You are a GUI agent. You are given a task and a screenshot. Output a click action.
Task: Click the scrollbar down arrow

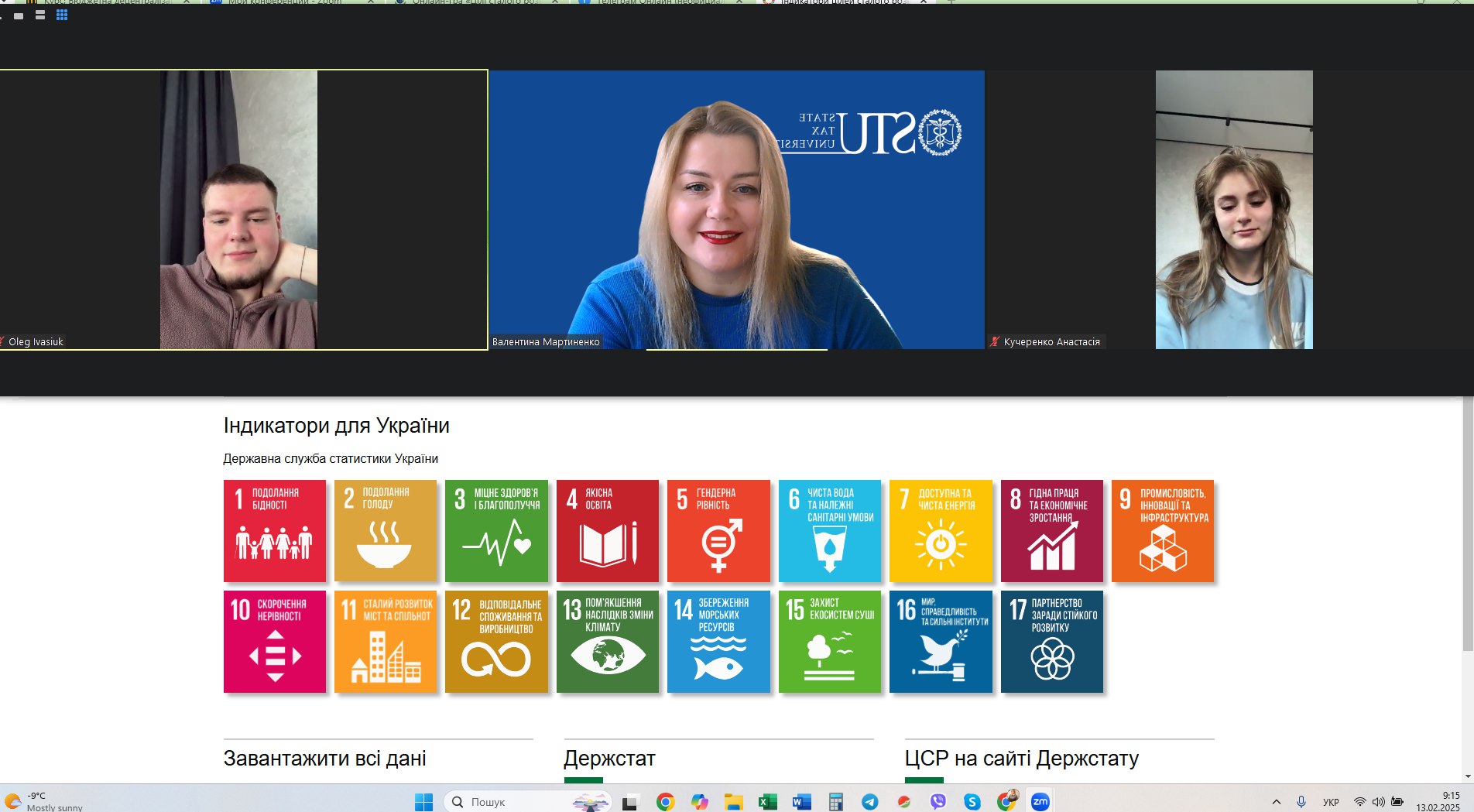(x=1467, y=776)
